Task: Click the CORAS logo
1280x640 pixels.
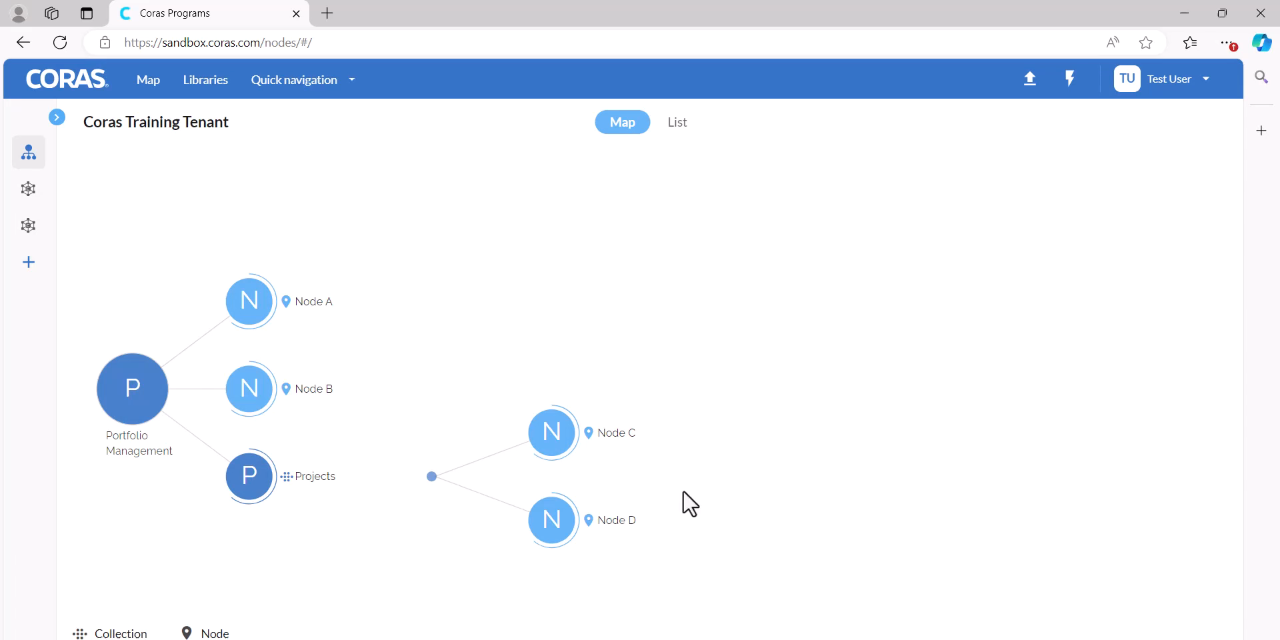Action: (x=67, y=79)
